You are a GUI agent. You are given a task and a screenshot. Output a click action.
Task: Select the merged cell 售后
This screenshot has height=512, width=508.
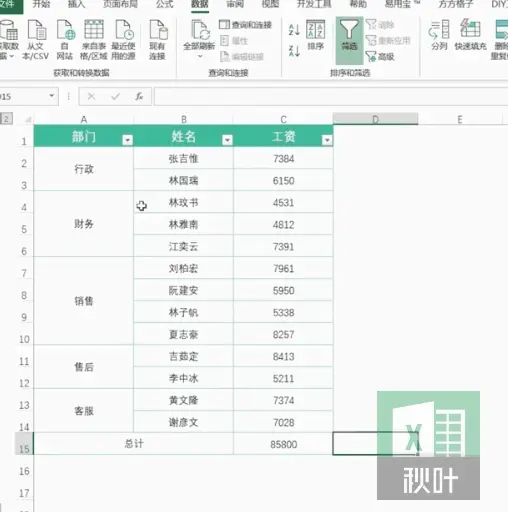click(84, 367)
